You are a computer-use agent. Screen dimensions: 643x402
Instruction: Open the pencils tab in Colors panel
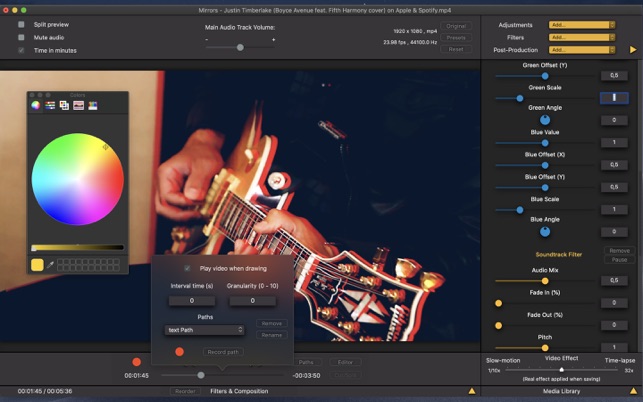coord(93,105)
